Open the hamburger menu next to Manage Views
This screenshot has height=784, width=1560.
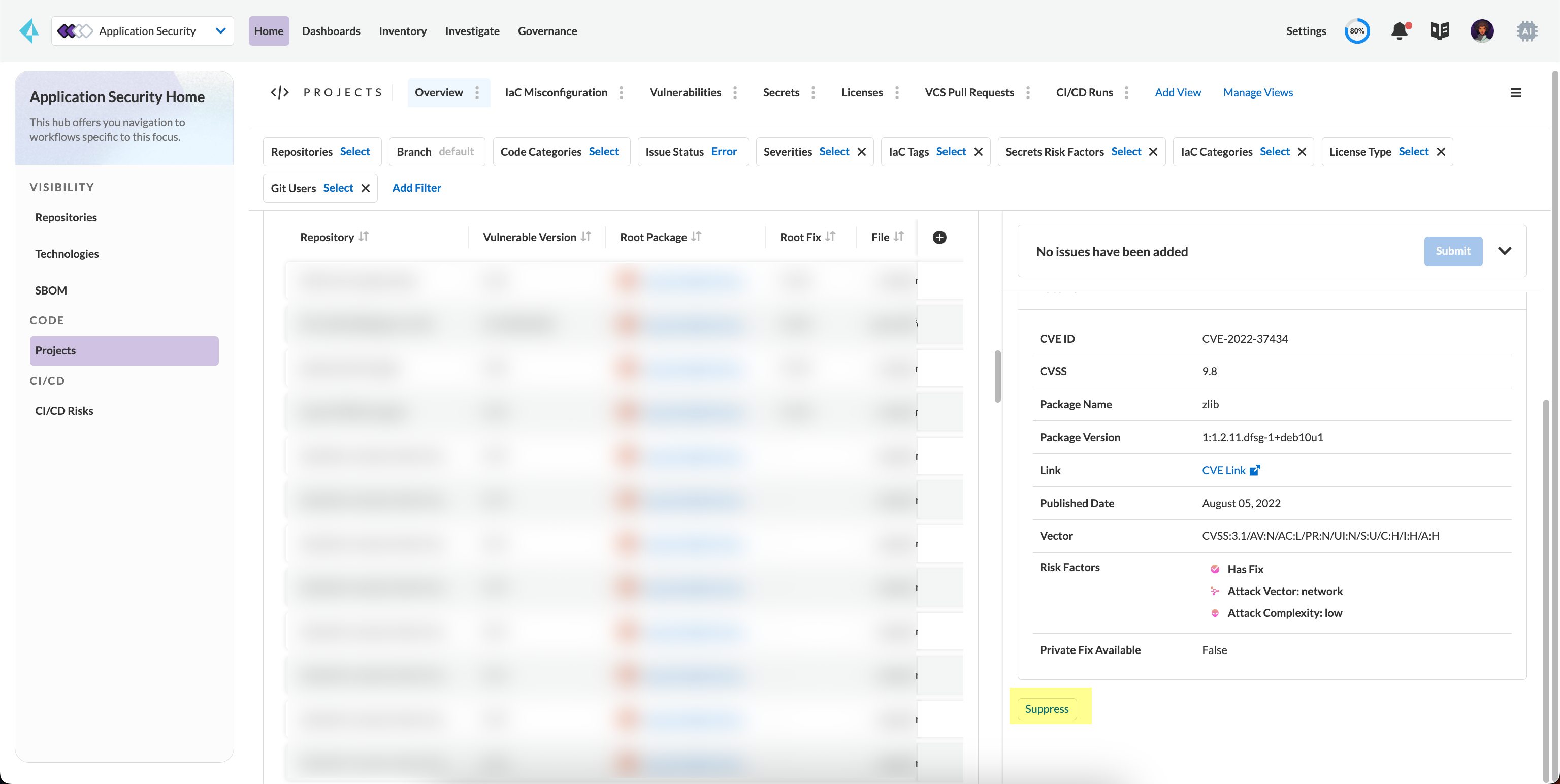[1516, 92]
